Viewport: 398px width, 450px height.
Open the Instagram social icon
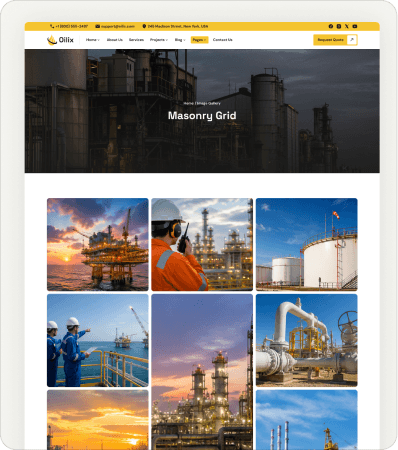coord(339,26)
